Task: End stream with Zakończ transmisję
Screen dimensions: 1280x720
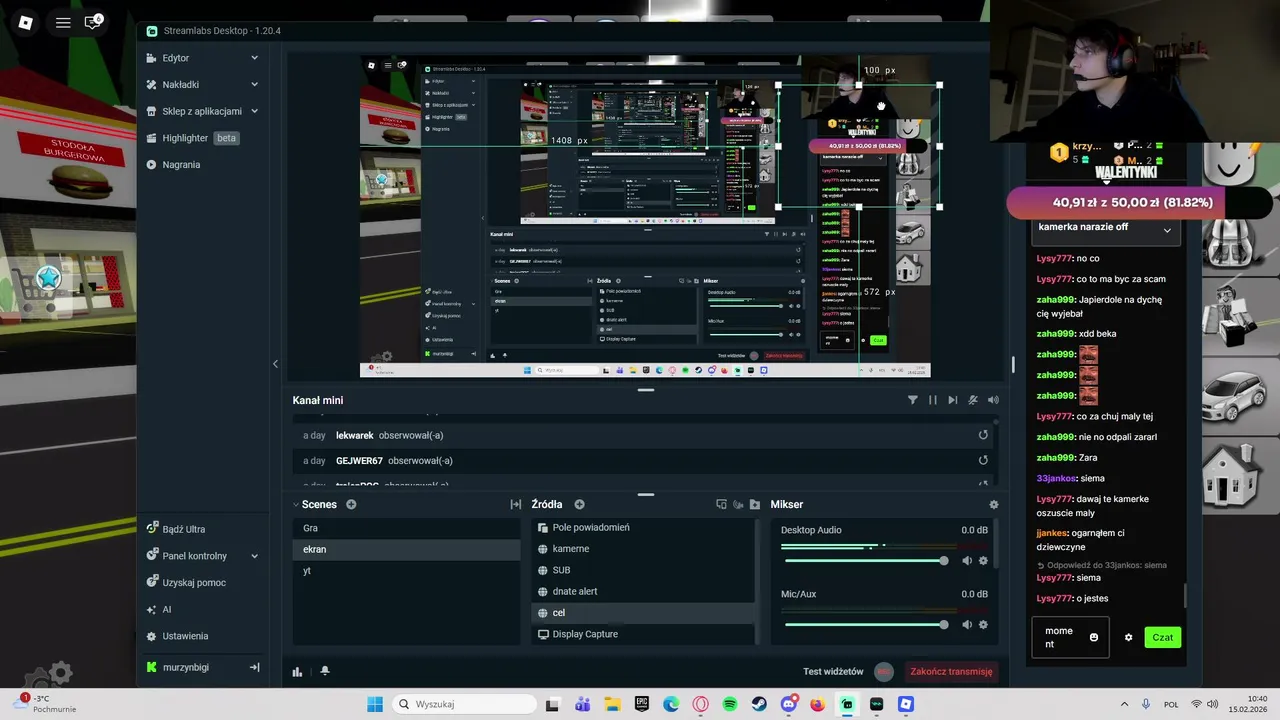Action: coord(951,671)
